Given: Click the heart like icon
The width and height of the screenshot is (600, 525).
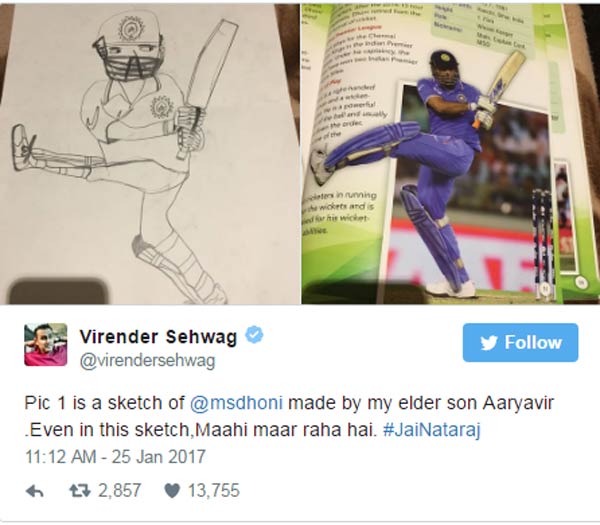Looking at the screenshot, I should (x=172, y=491).
